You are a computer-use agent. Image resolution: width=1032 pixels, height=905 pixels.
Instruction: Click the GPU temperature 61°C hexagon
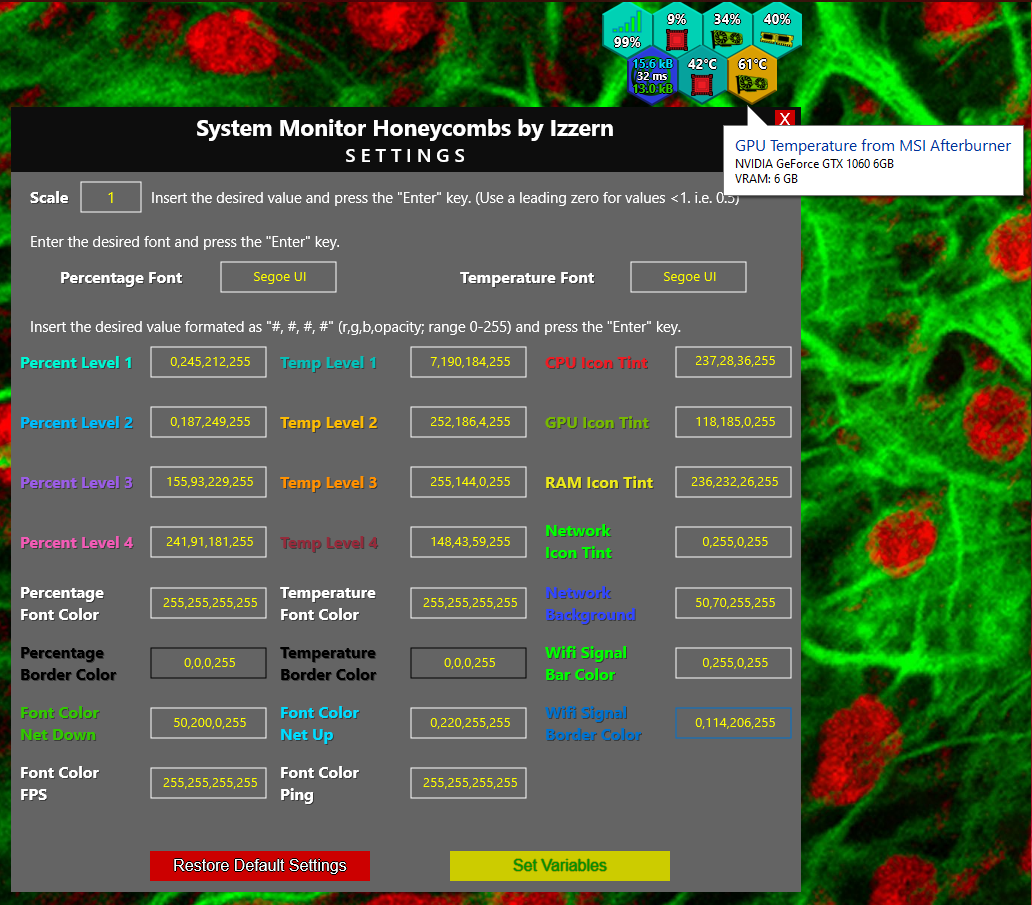click(752, 75)
